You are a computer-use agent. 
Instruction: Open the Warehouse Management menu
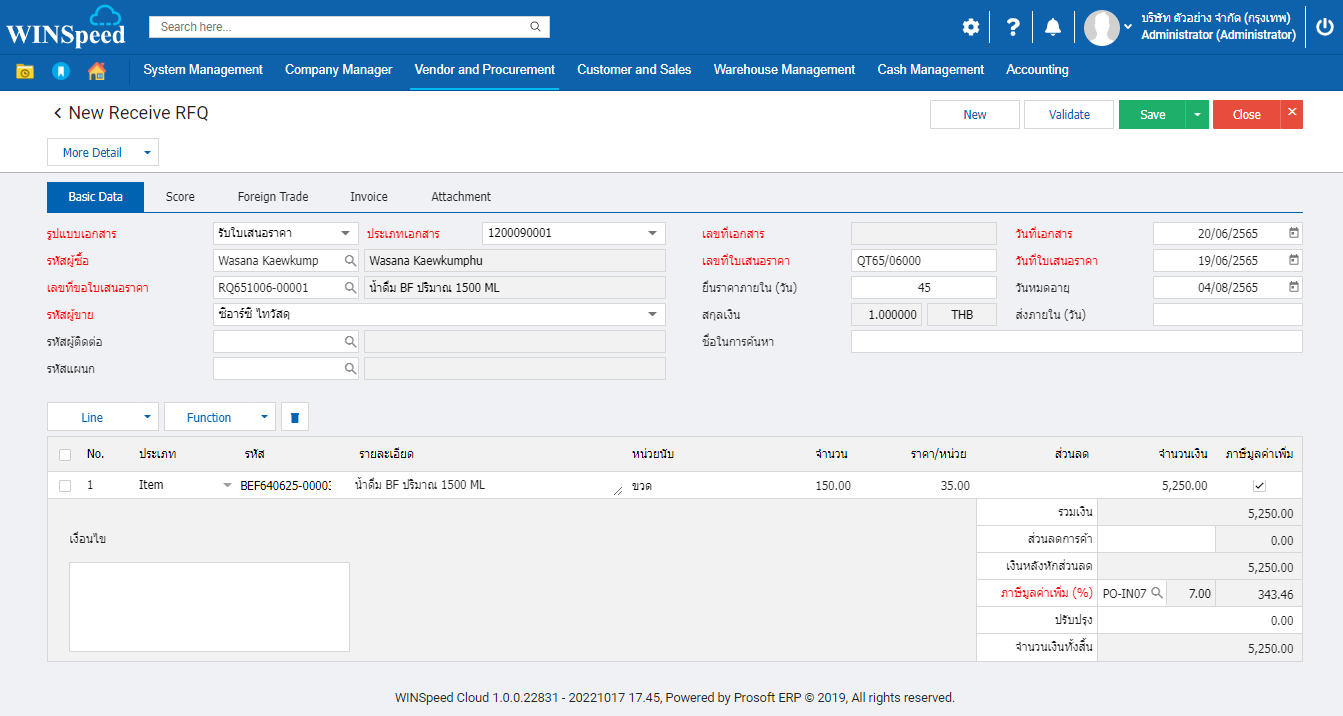point(784,70)
